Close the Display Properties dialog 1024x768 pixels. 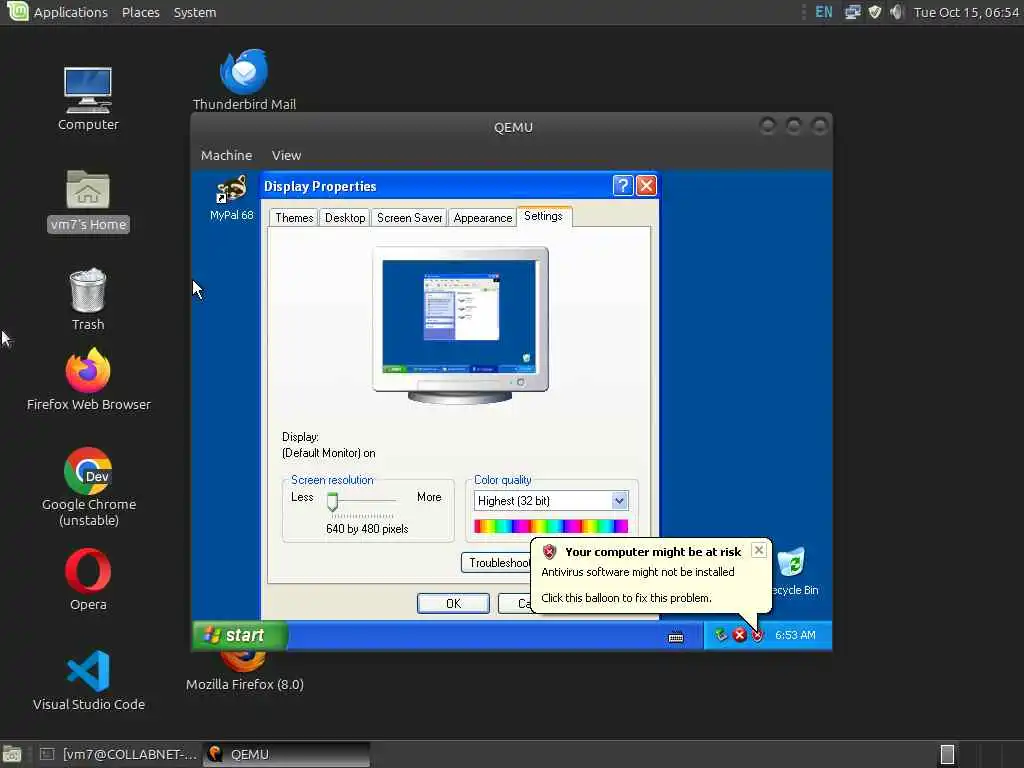646,186
